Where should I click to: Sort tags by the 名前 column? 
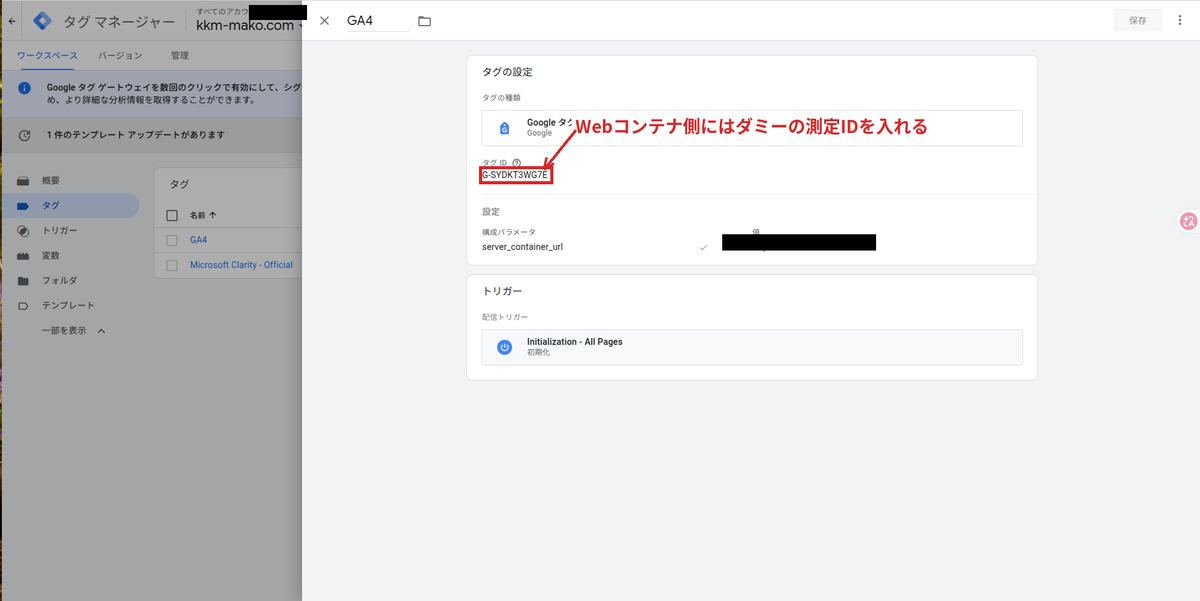click(203, 215)
